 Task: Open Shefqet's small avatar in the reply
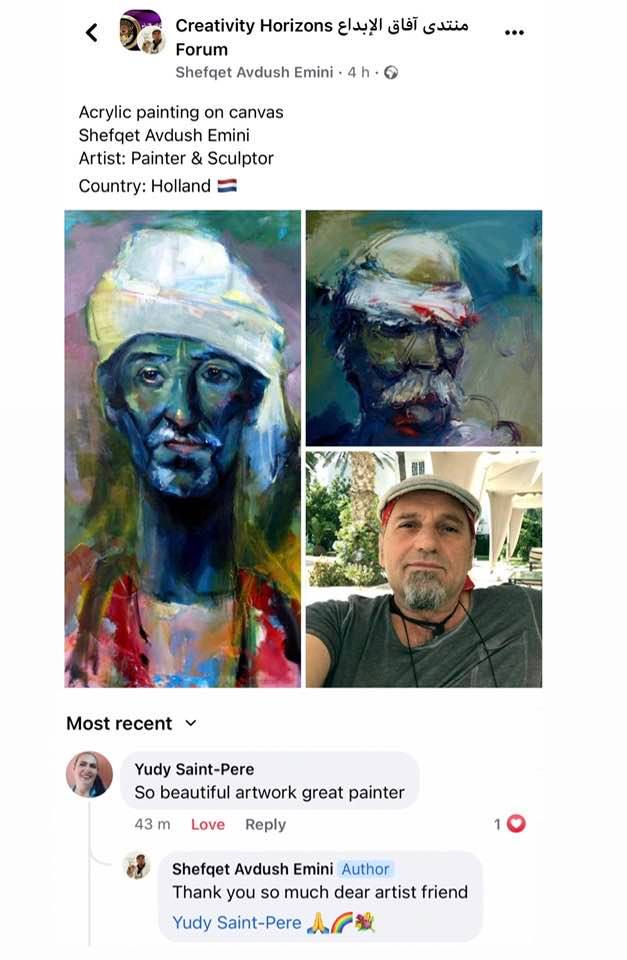click(x=137, y=866)
